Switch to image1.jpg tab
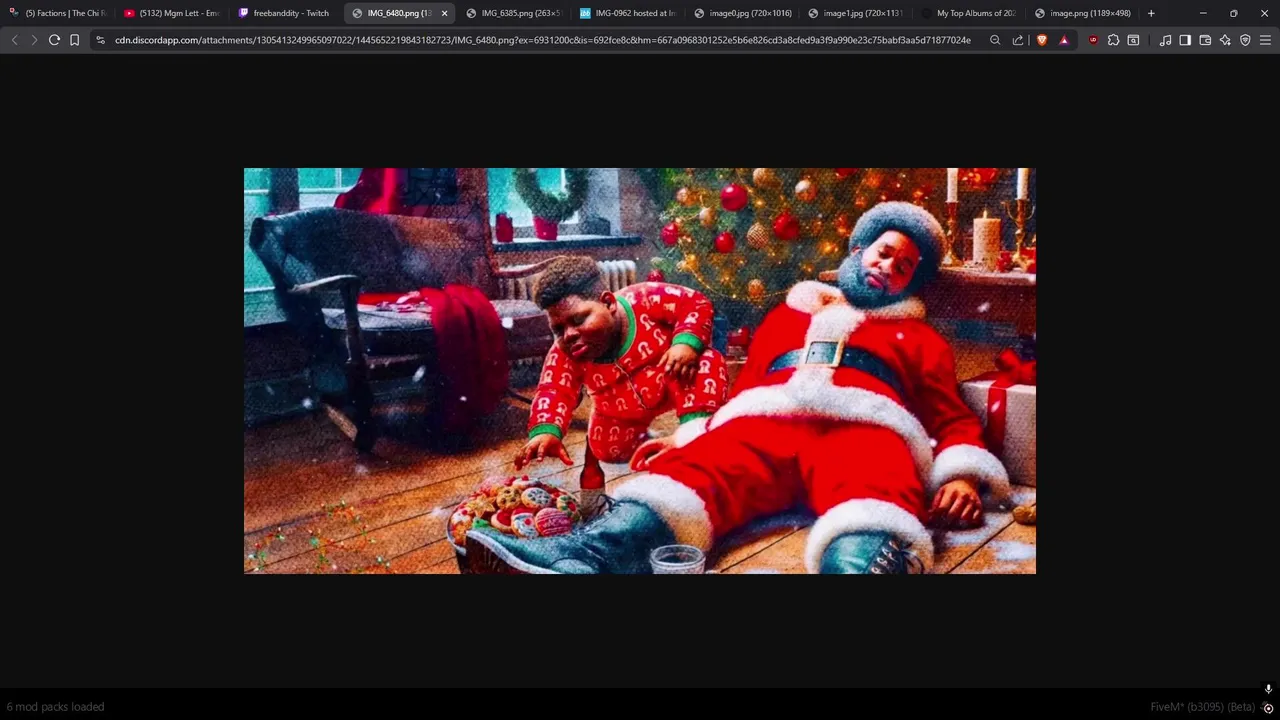Screen dimensions: 1280x720 point(856,13)
